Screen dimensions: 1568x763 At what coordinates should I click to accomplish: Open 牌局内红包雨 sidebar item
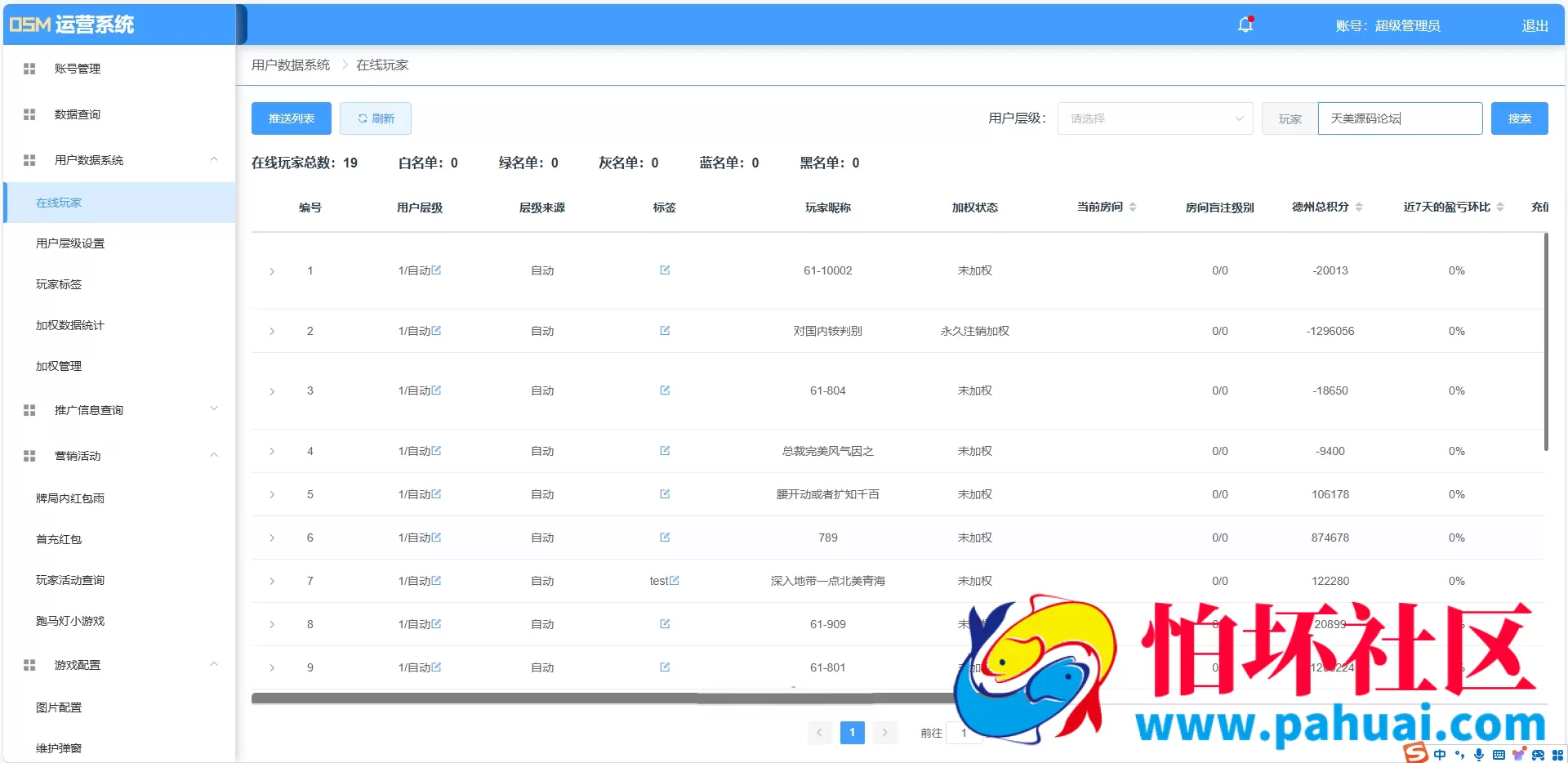(70, 498)
